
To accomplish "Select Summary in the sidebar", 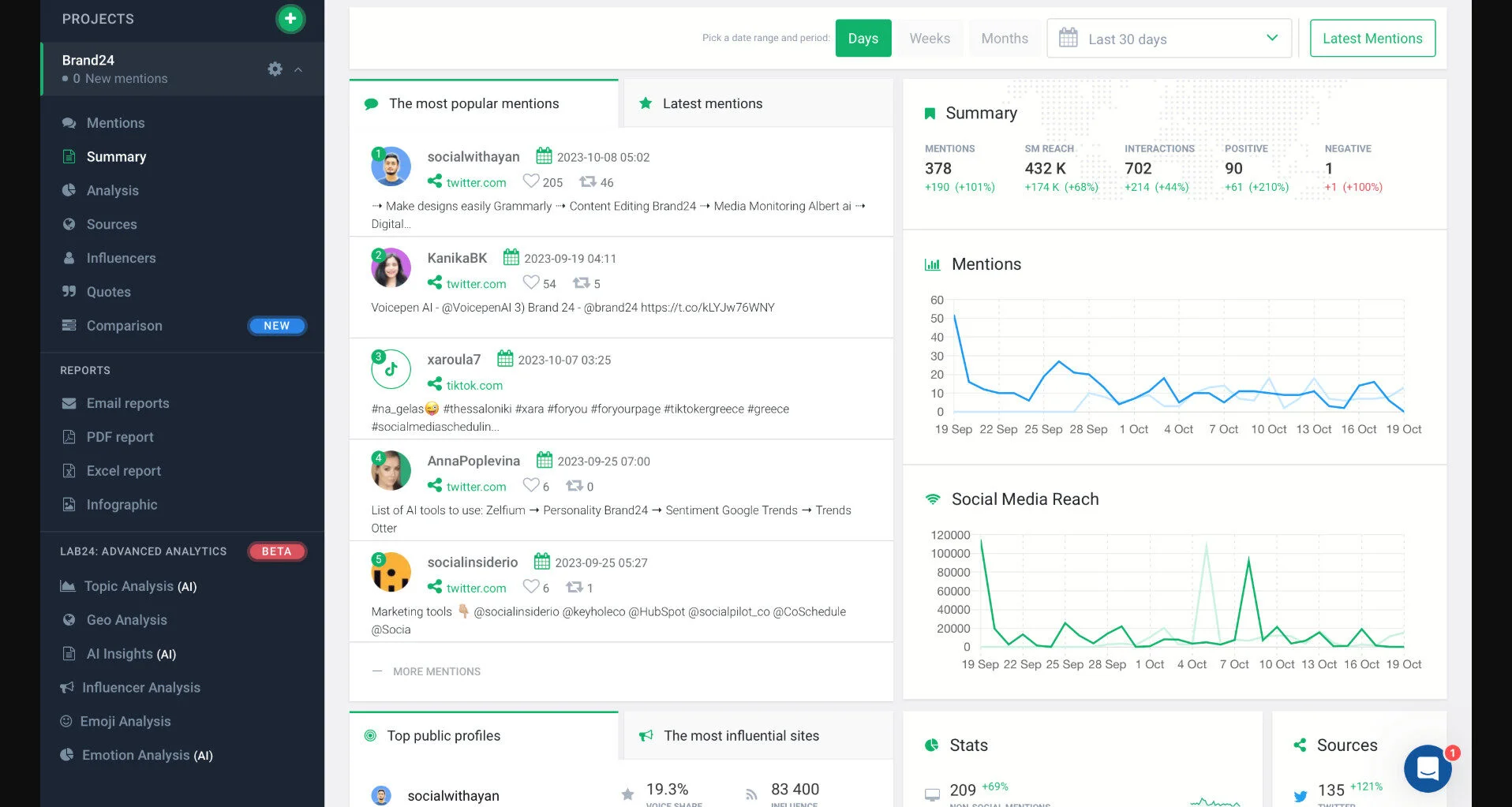I will pyautogui.click(x=116, y=157).
